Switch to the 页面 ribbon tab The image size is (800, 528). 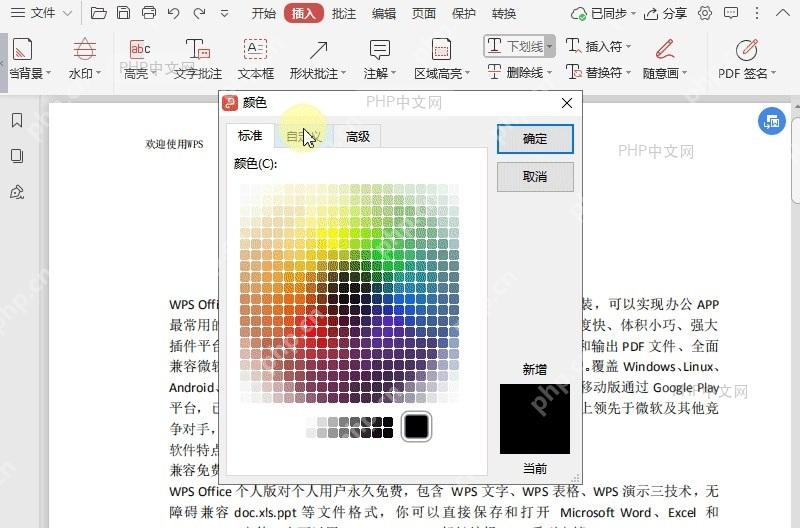tap(424, 13)
